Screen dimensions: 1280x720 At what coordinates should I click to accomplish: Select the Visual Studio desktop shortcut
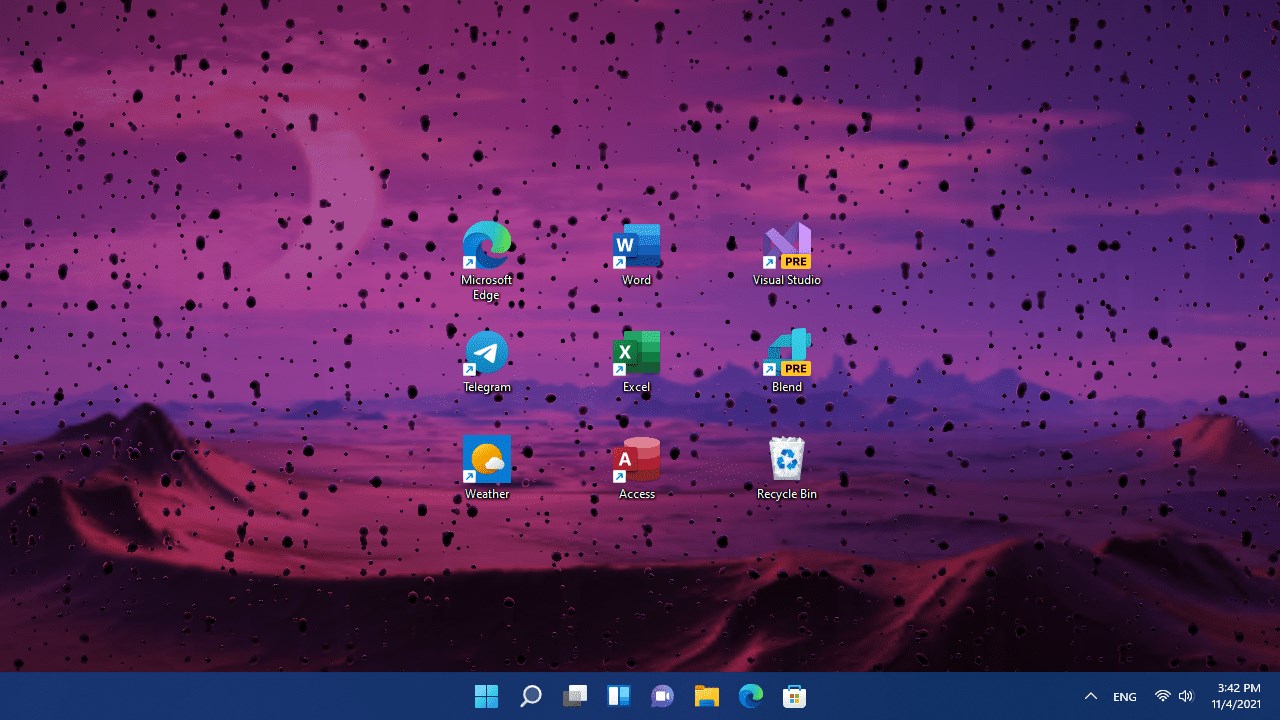pos(787,254)
